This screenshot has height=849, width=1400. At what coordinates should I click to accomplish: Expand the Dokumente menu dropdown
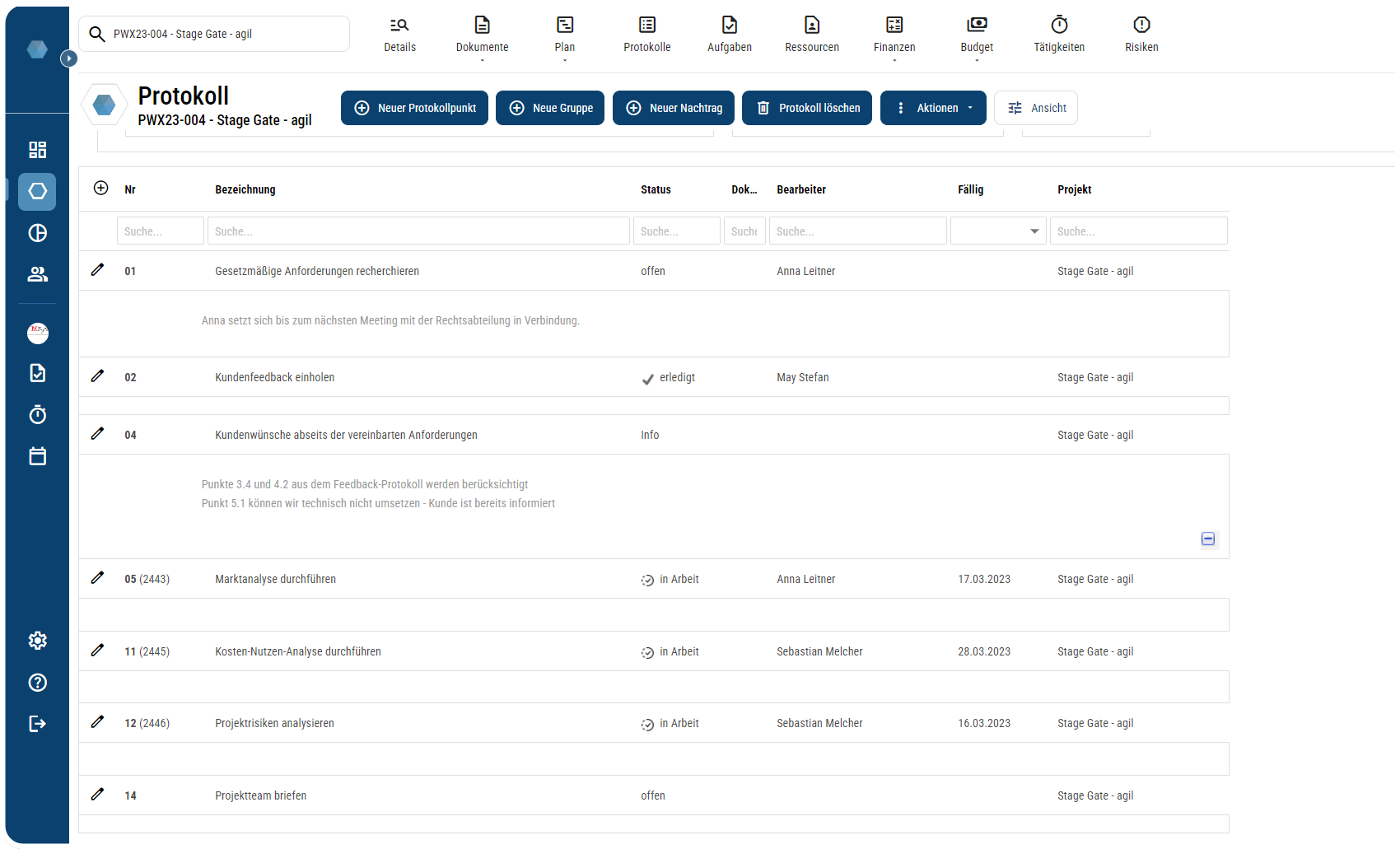click(482, 37)
